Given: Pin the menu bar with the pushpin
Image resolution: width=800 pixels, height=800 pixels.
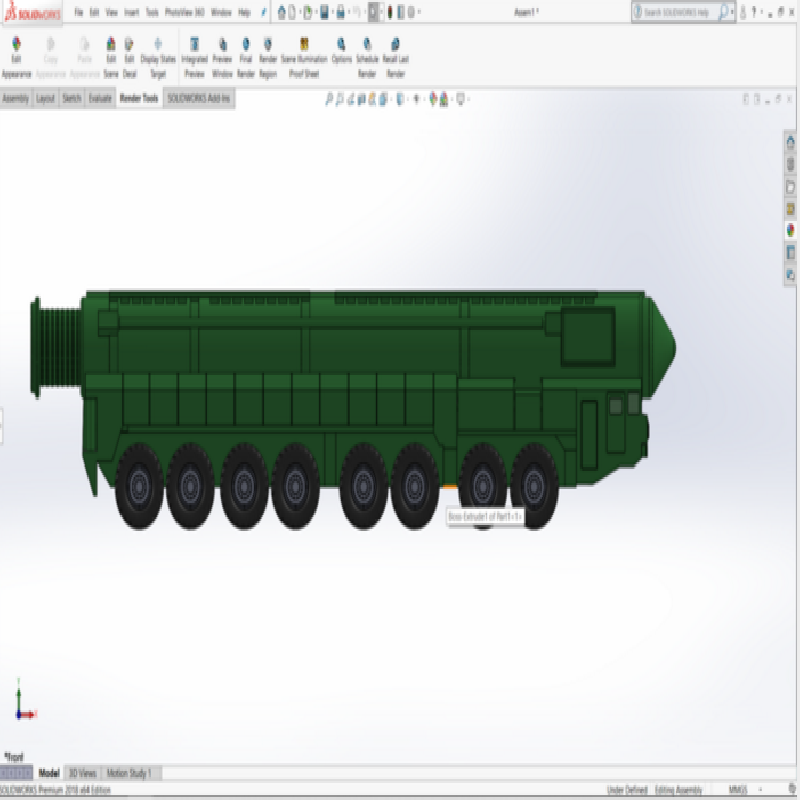Looking at the screenshot, I should click(263, 12).
